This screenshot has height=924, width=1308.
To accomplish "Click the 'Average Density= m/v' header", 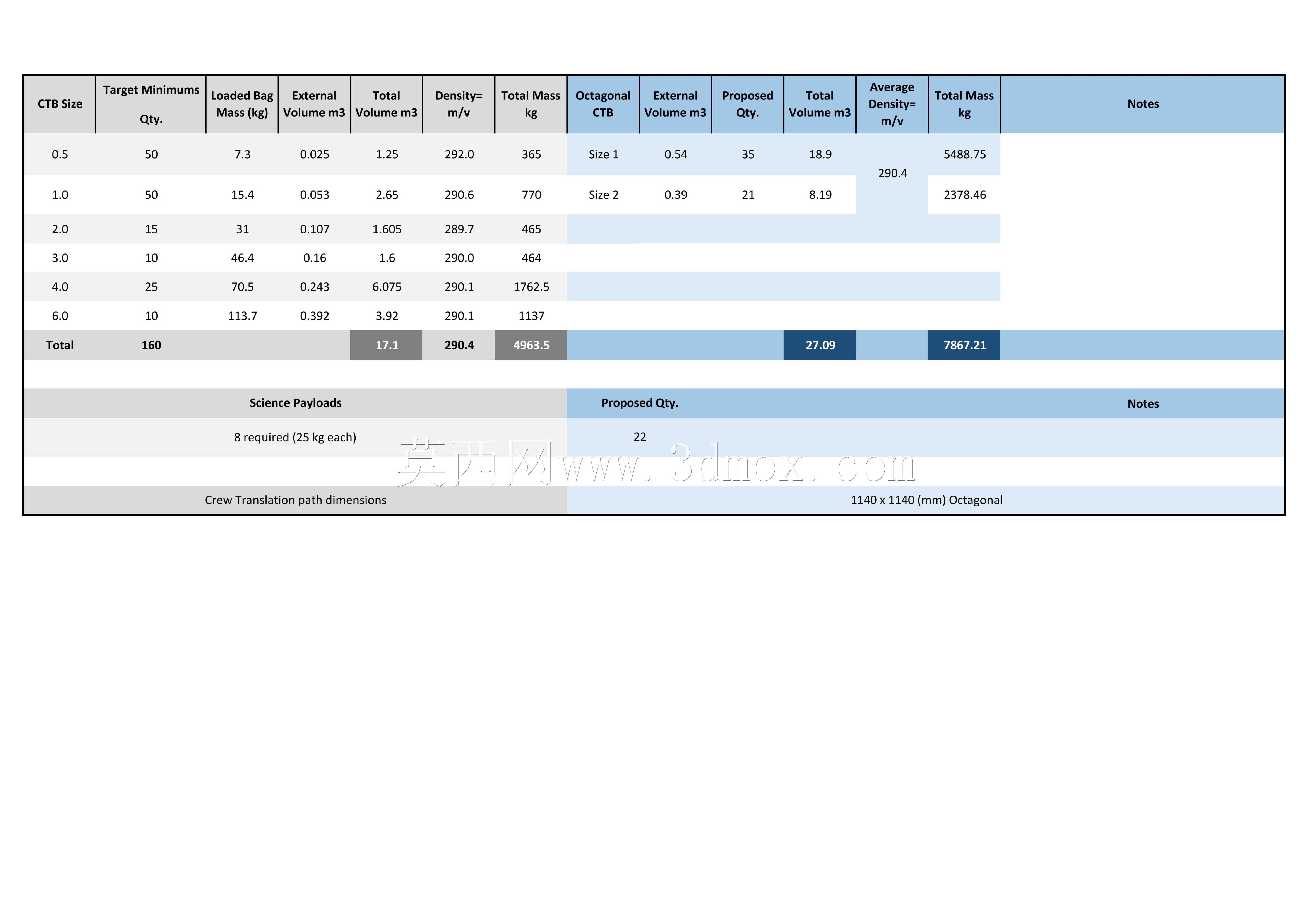I will pos(892,104).
